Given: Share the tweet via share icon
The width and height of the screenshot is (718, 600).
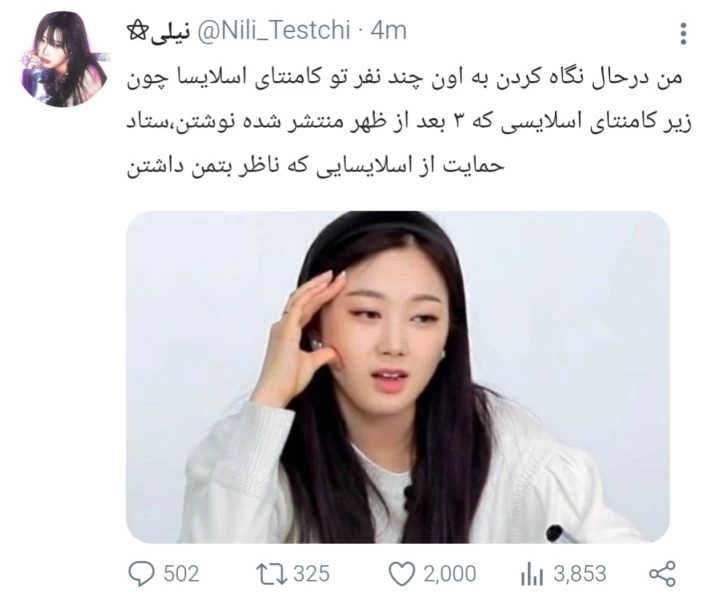Looking at the screenshot, I should pyautogui.click(x=662, y=574).
